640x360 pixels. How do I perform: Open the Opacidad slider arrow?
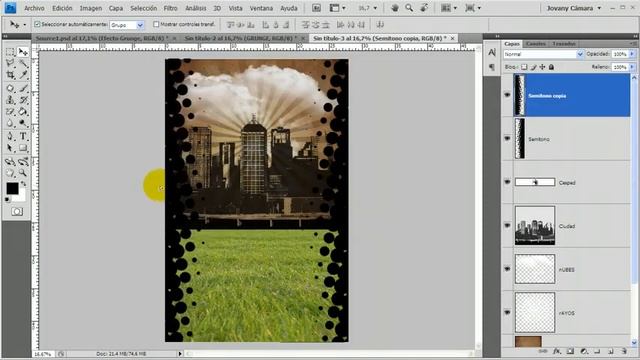pyautogui.click(x=632, y=54)
